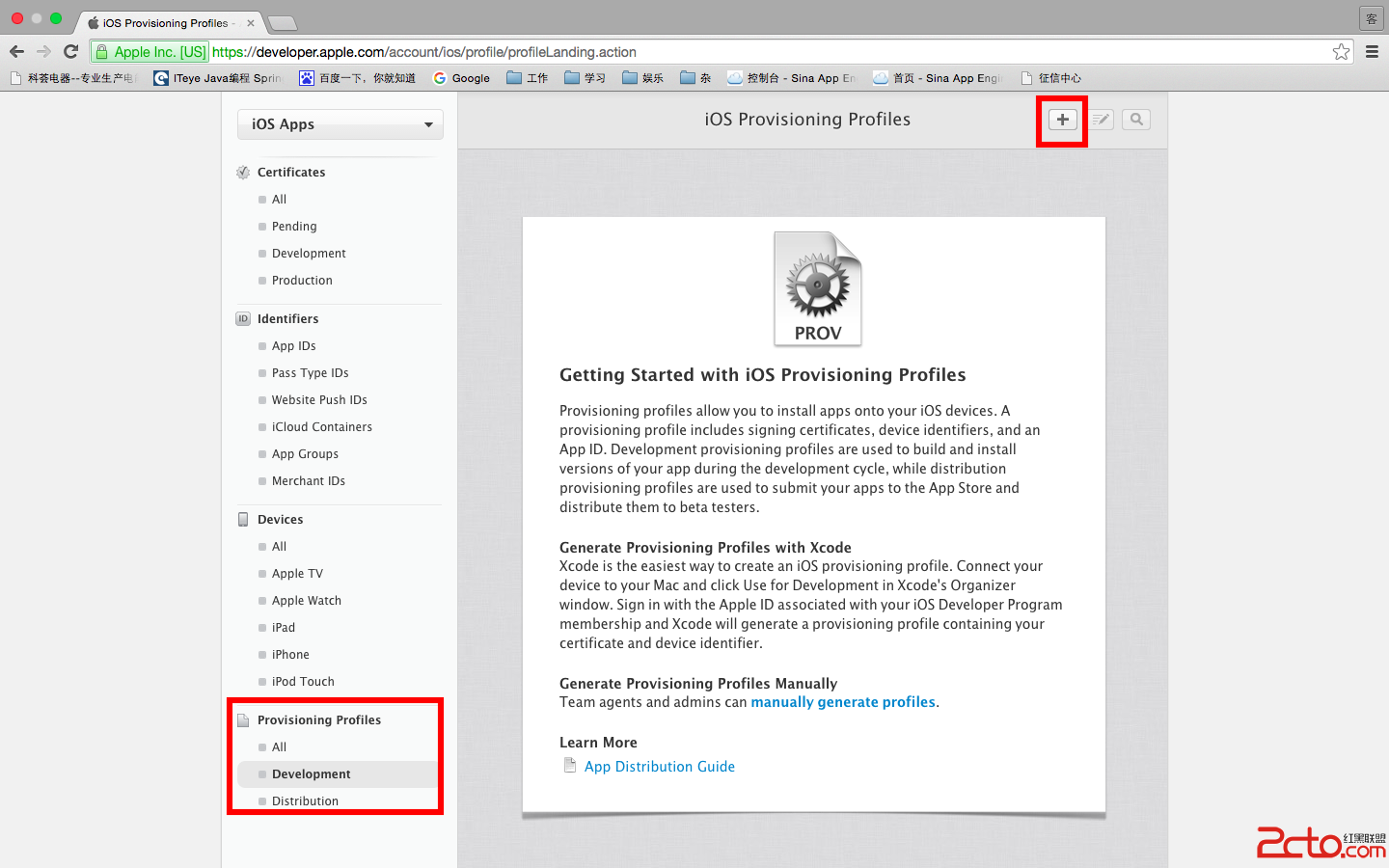
Task: Click the search magnifier icon
Action: pos(1136,120)
